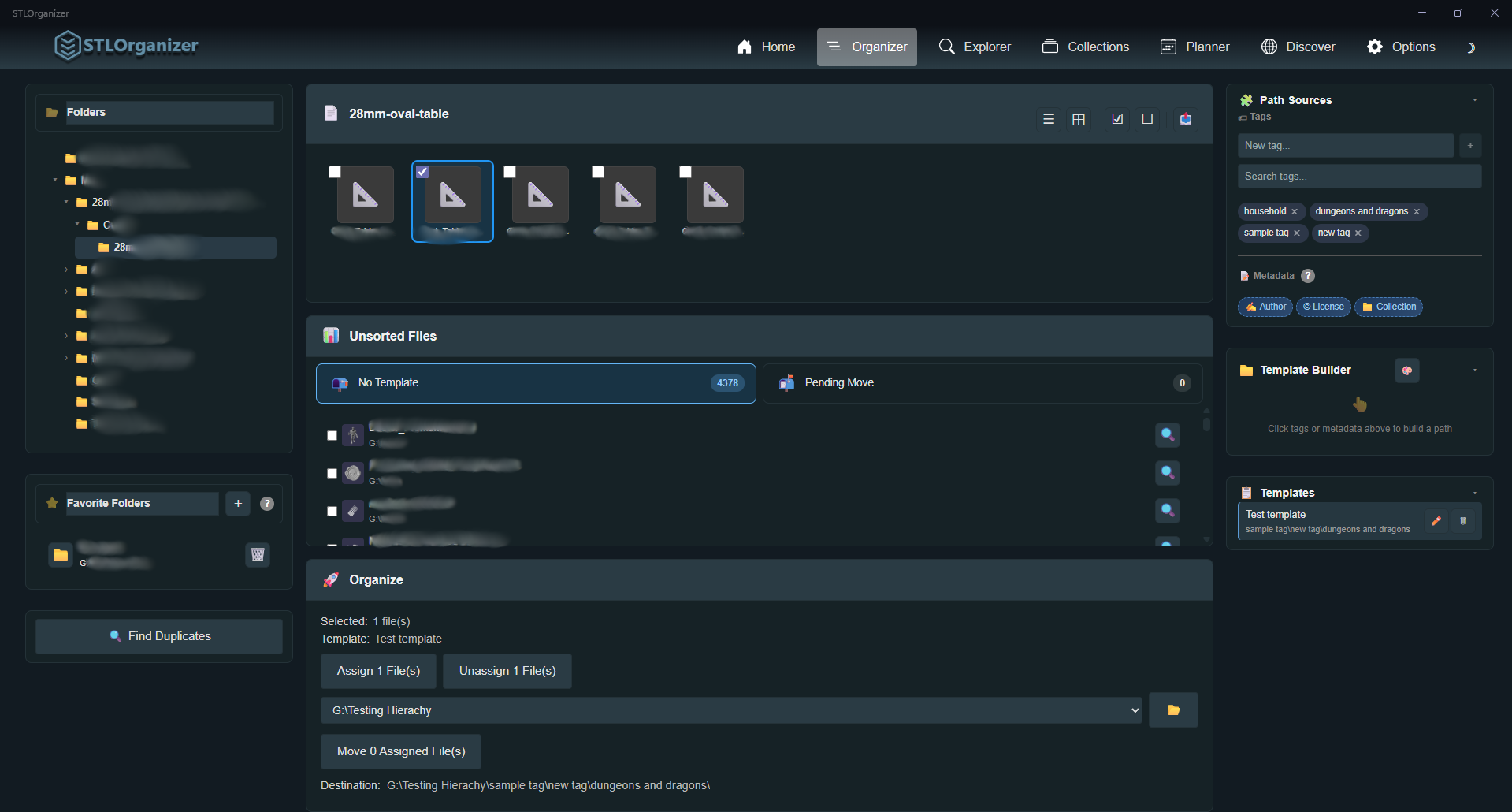
Task: Collapse the Path Sources panel
Action: 1474,99
